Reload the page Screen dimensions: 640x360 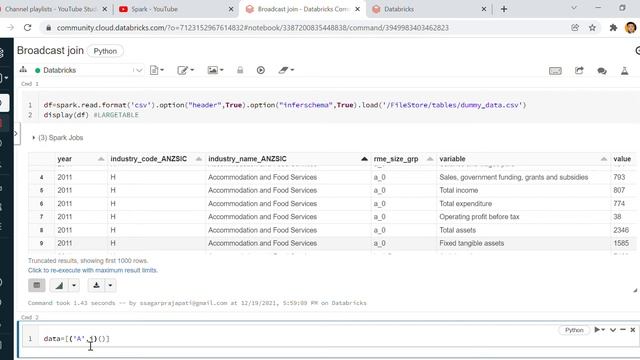click(x=27, y=28)
